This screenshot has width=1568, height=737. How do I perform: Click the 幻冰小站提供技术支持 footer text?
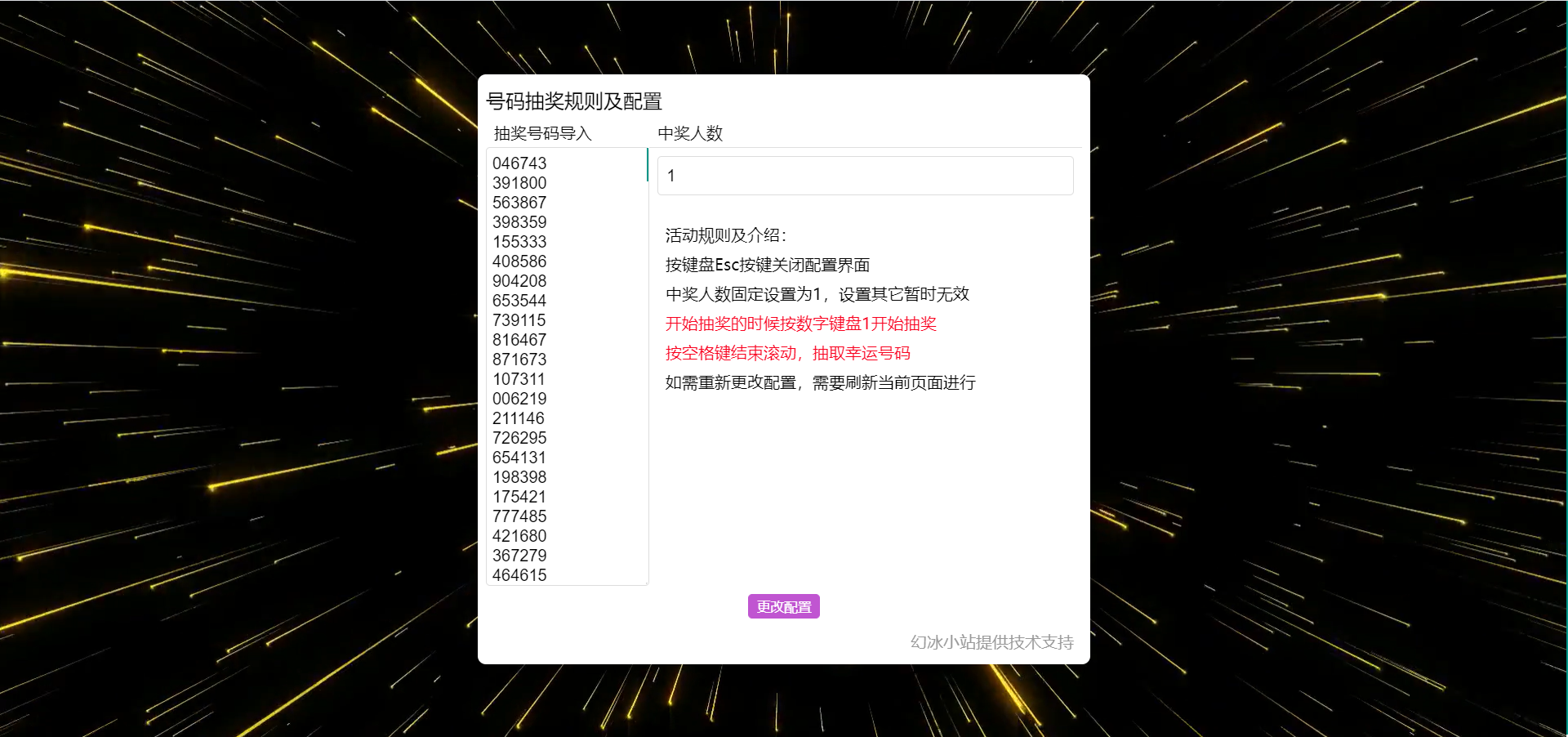coord(991,642)
